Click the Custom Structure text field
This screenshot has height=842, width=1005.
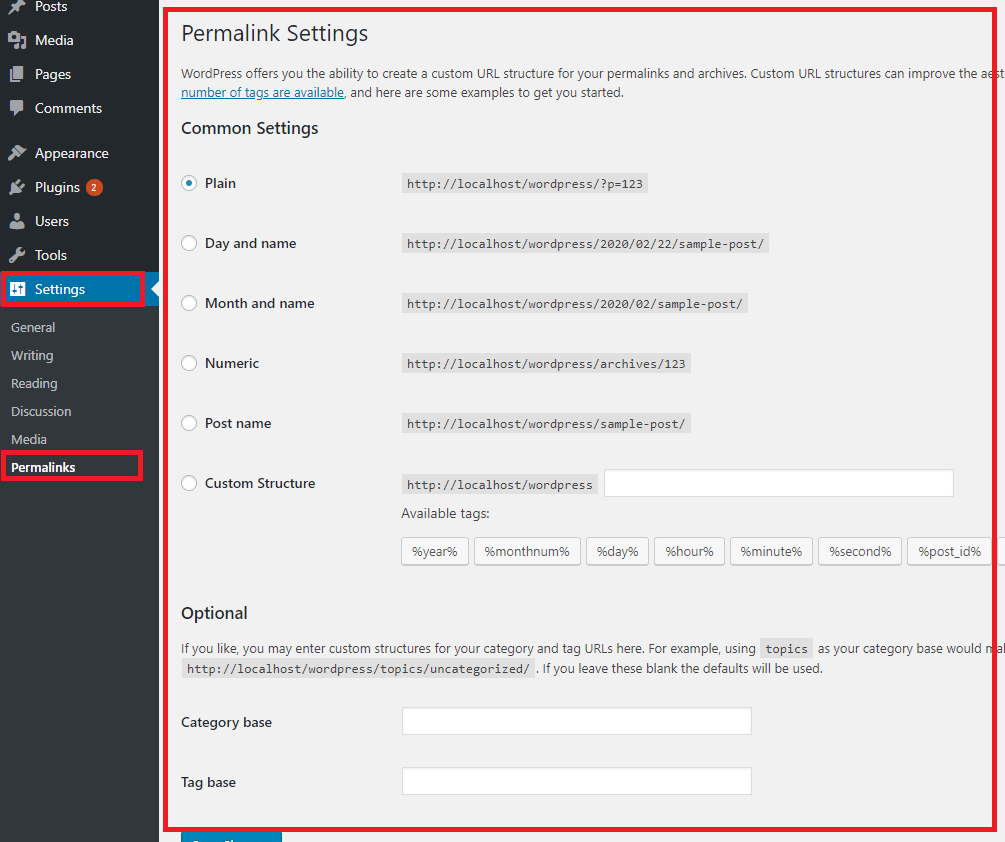[x=779, y=483]
